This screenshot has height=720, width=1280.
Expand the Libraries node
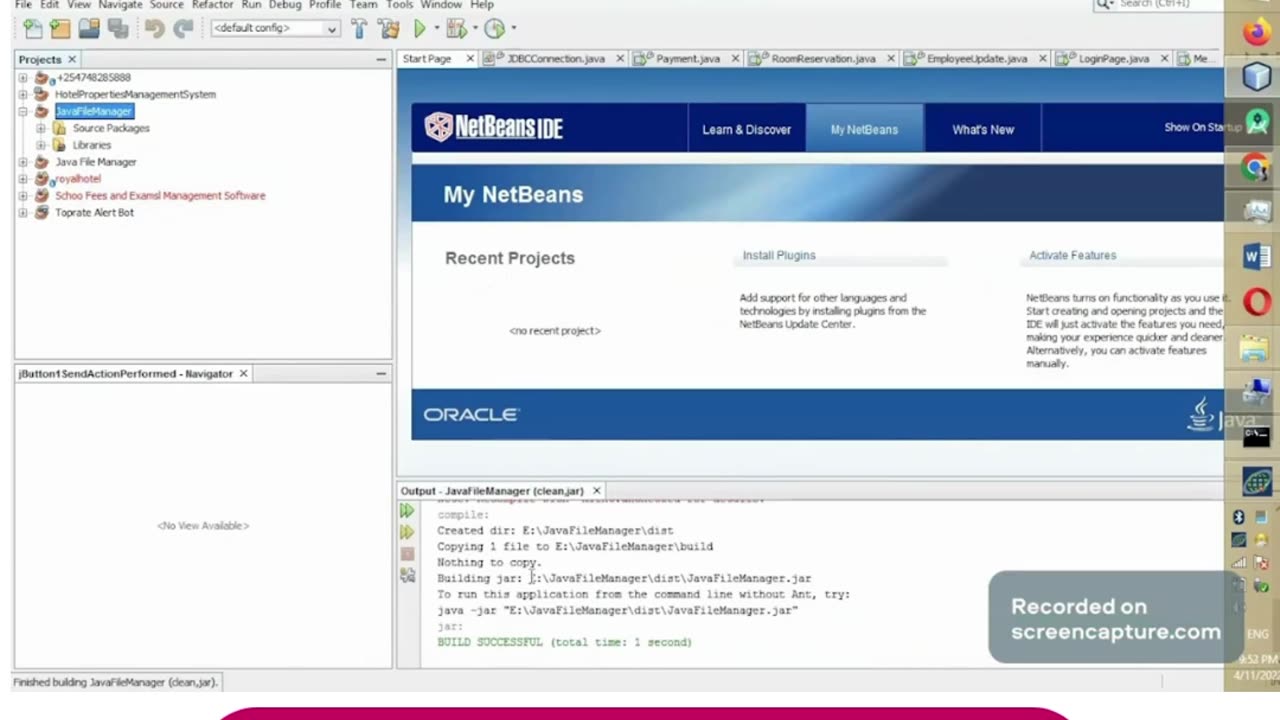[40, 145]
